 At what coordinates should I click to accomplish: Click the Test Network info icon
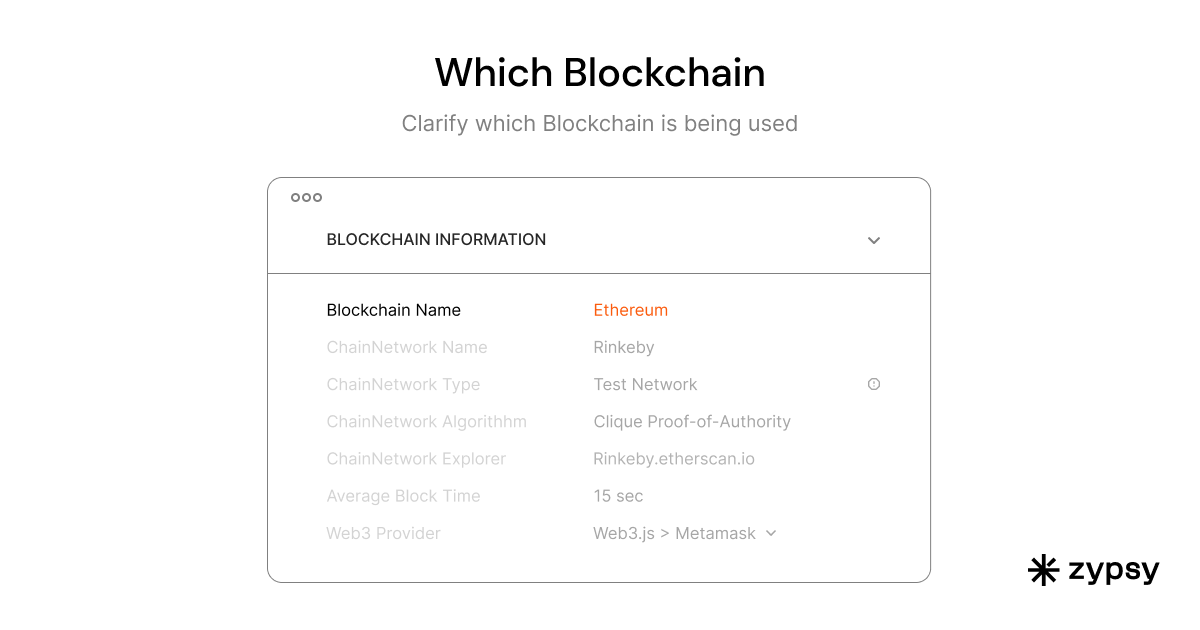click(x=874, y=384)
